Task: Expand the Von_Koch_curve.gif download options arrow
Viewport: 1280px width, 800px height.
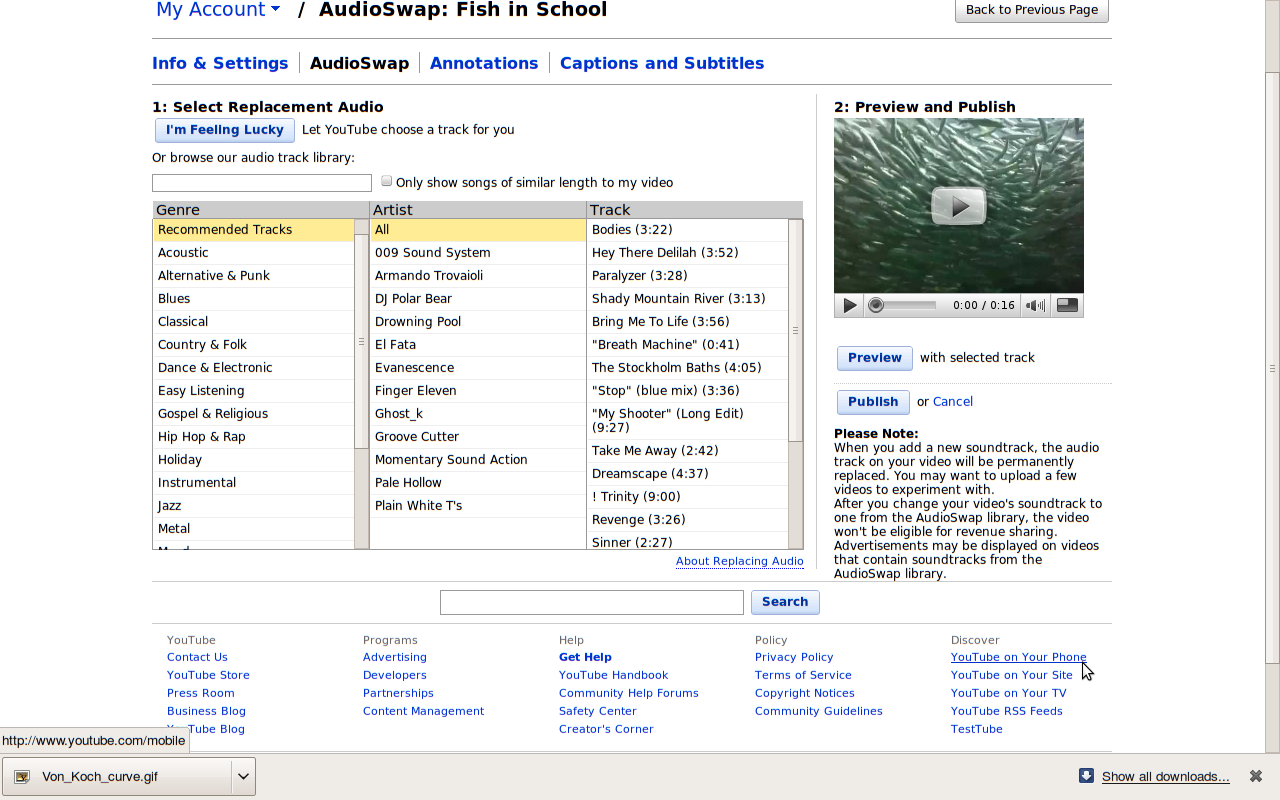Action: tap(242, 776)
